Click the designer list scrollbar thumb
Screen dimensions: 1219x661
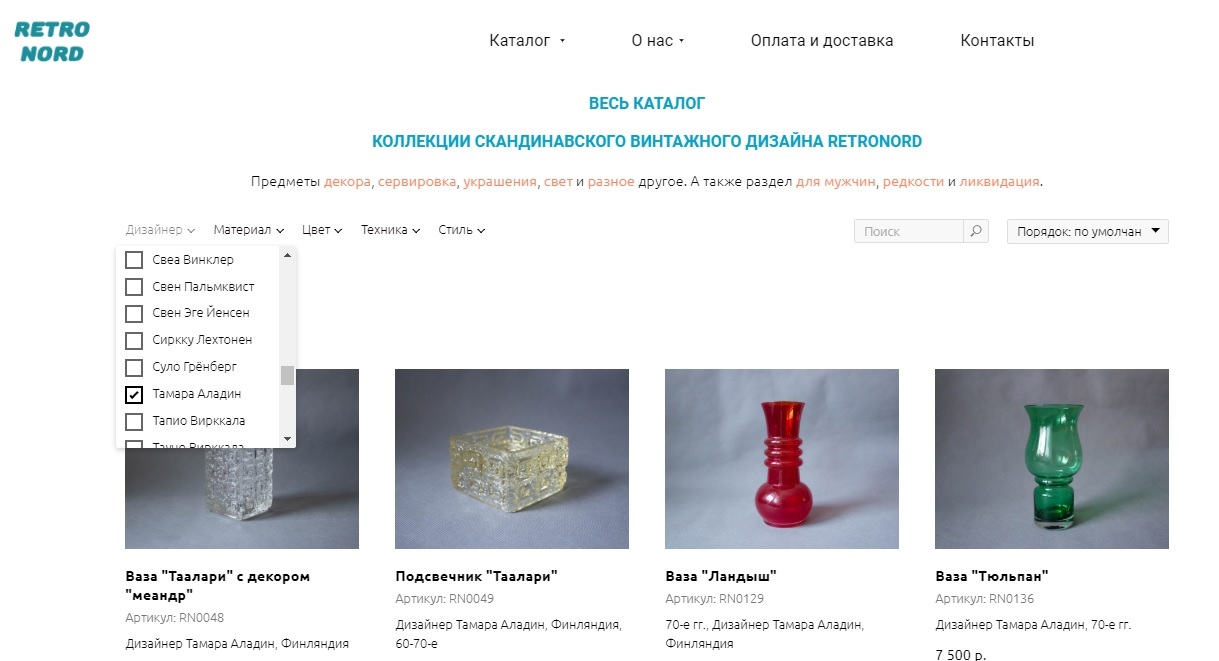pyautogui.click(x=287, y=375)
